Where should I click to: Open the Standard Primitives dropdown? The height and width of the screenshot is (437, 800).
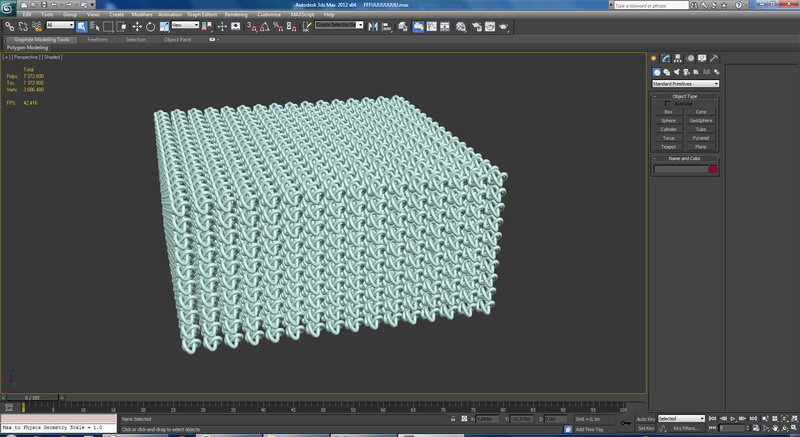pos(685,83)
